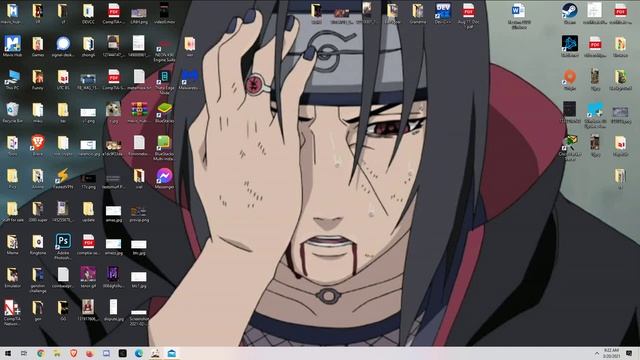Open the Stuff for sale folder
The image size is (640, 360).
click(12, 210)
